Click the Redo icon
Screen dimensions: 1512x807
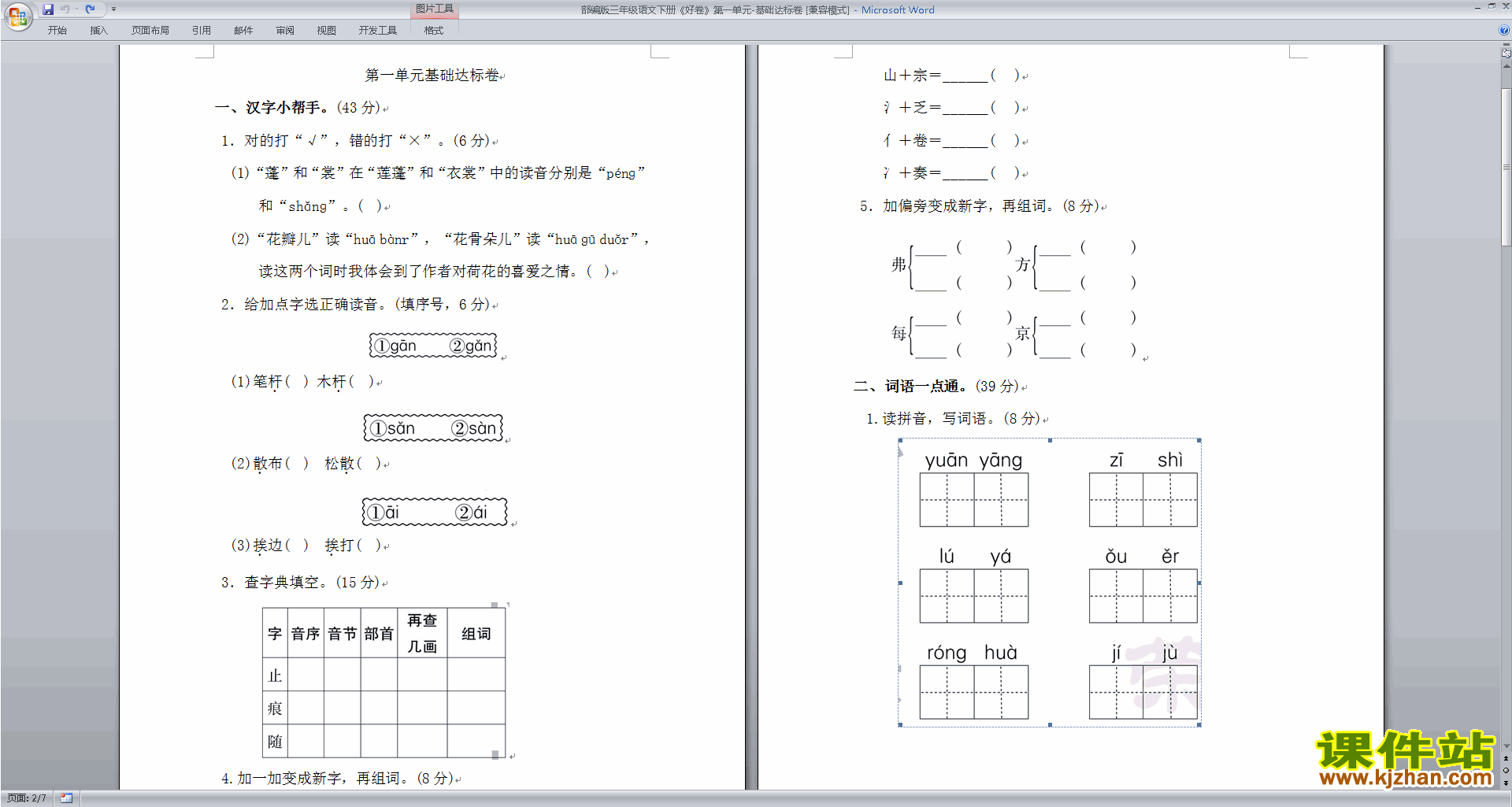[90, 9]
